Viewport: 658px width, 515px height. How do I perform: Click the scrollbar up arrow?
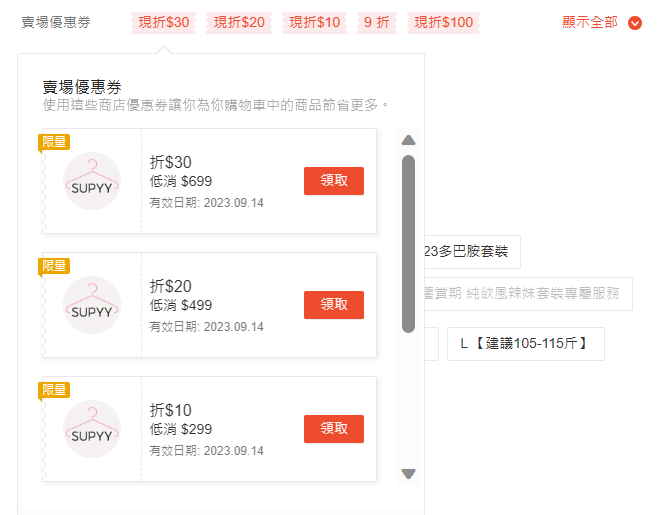(x=408, y=140)
